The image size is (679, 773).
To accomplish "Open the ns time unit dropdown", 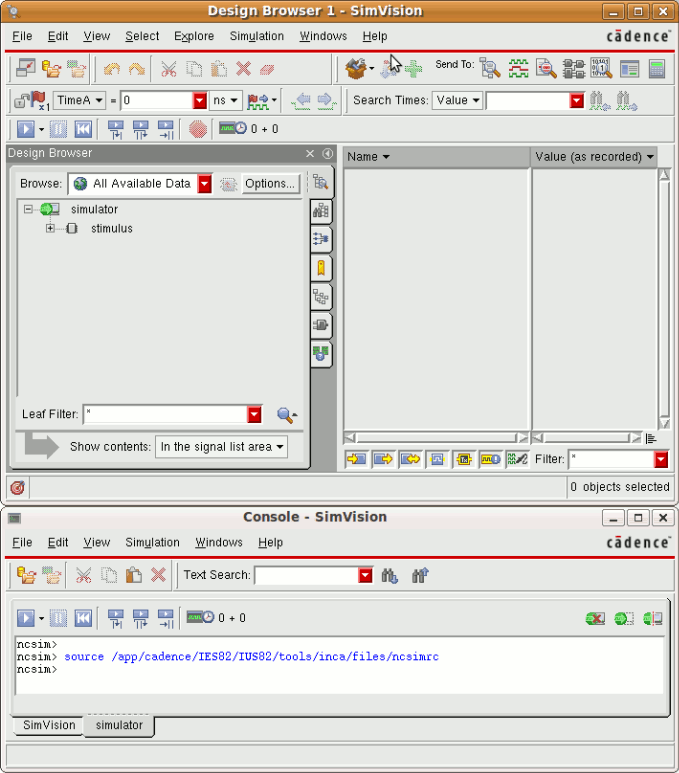I will 225,101.
